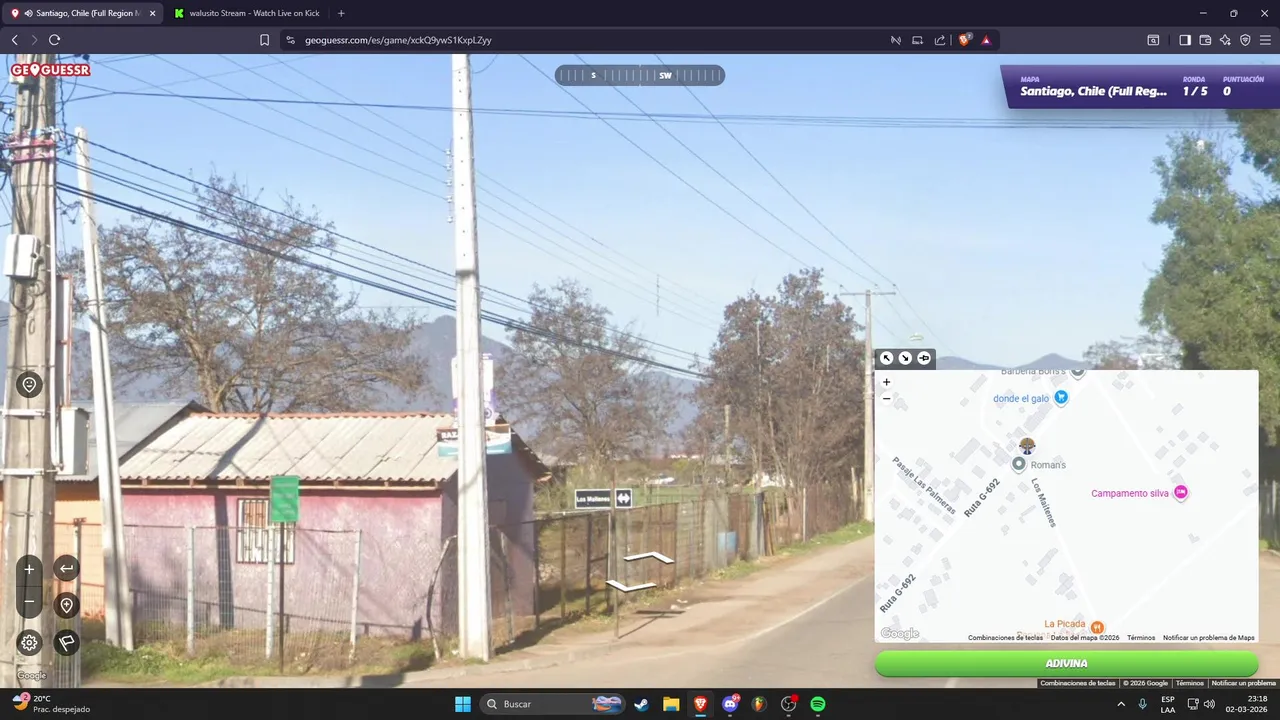Close the Santiago, Chile browser tab

tap(153, 13)
